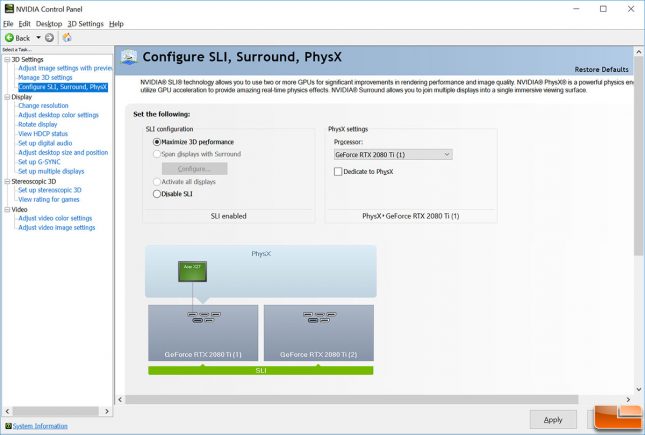Click the NVIDIA logo in title bar
The width and height of the screenshot is (645, 435).
pos(9,9)
